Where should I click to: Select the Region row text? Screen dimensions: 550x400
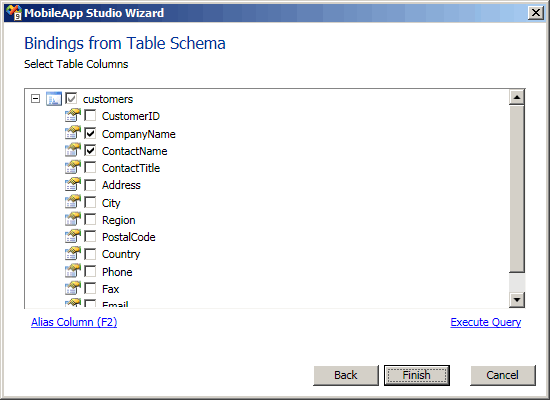(119, 220)
